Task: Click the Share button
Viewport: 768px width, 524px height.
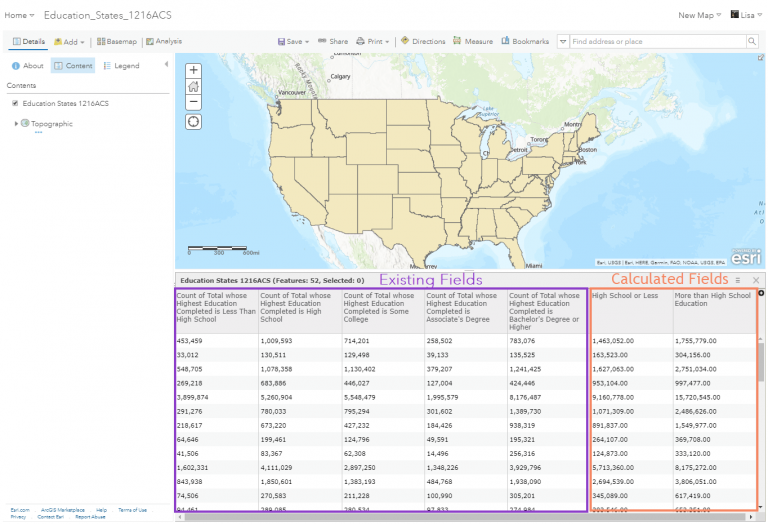Action: point(333,42)
